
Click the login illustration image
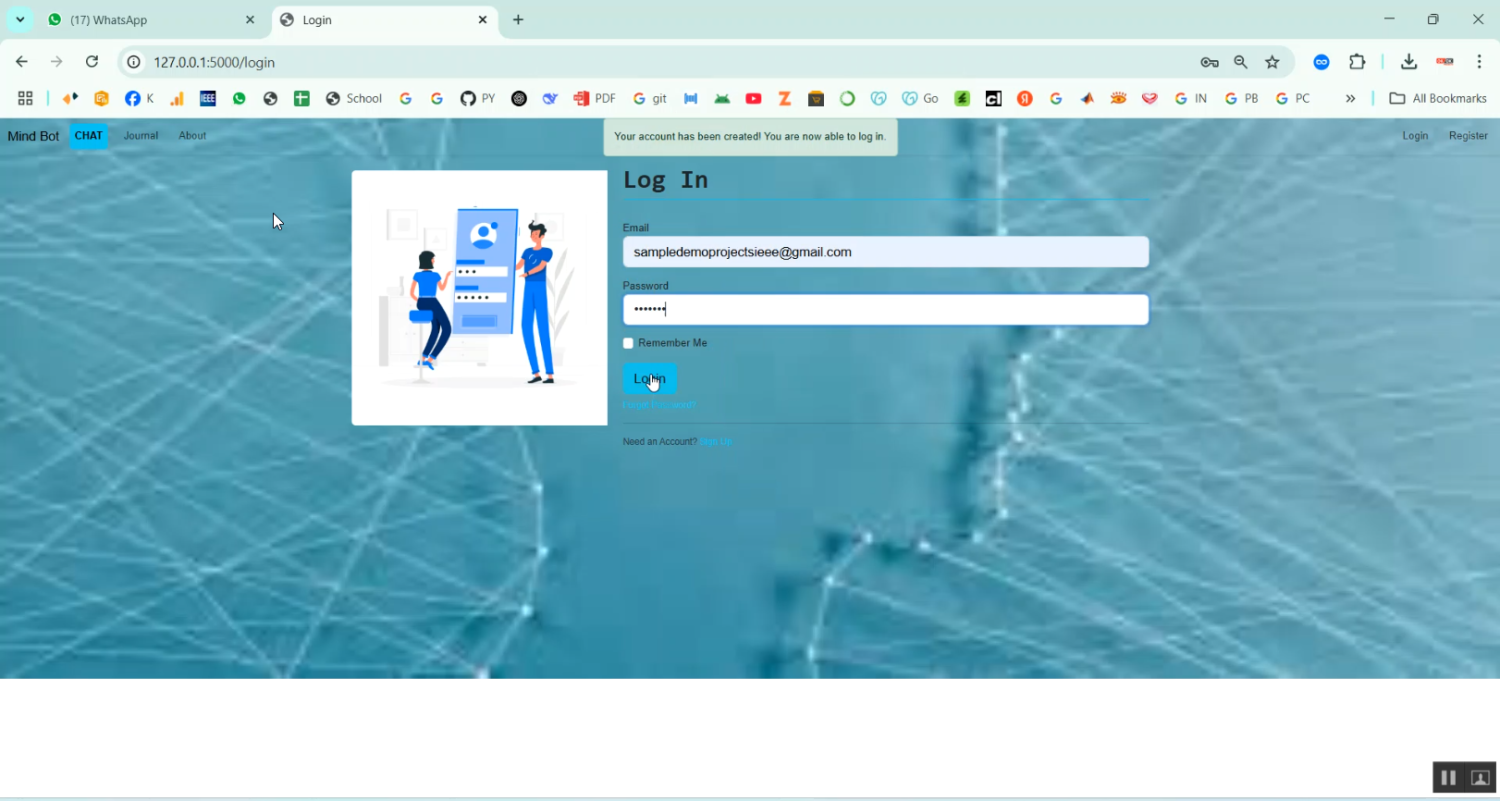(480, 298)
